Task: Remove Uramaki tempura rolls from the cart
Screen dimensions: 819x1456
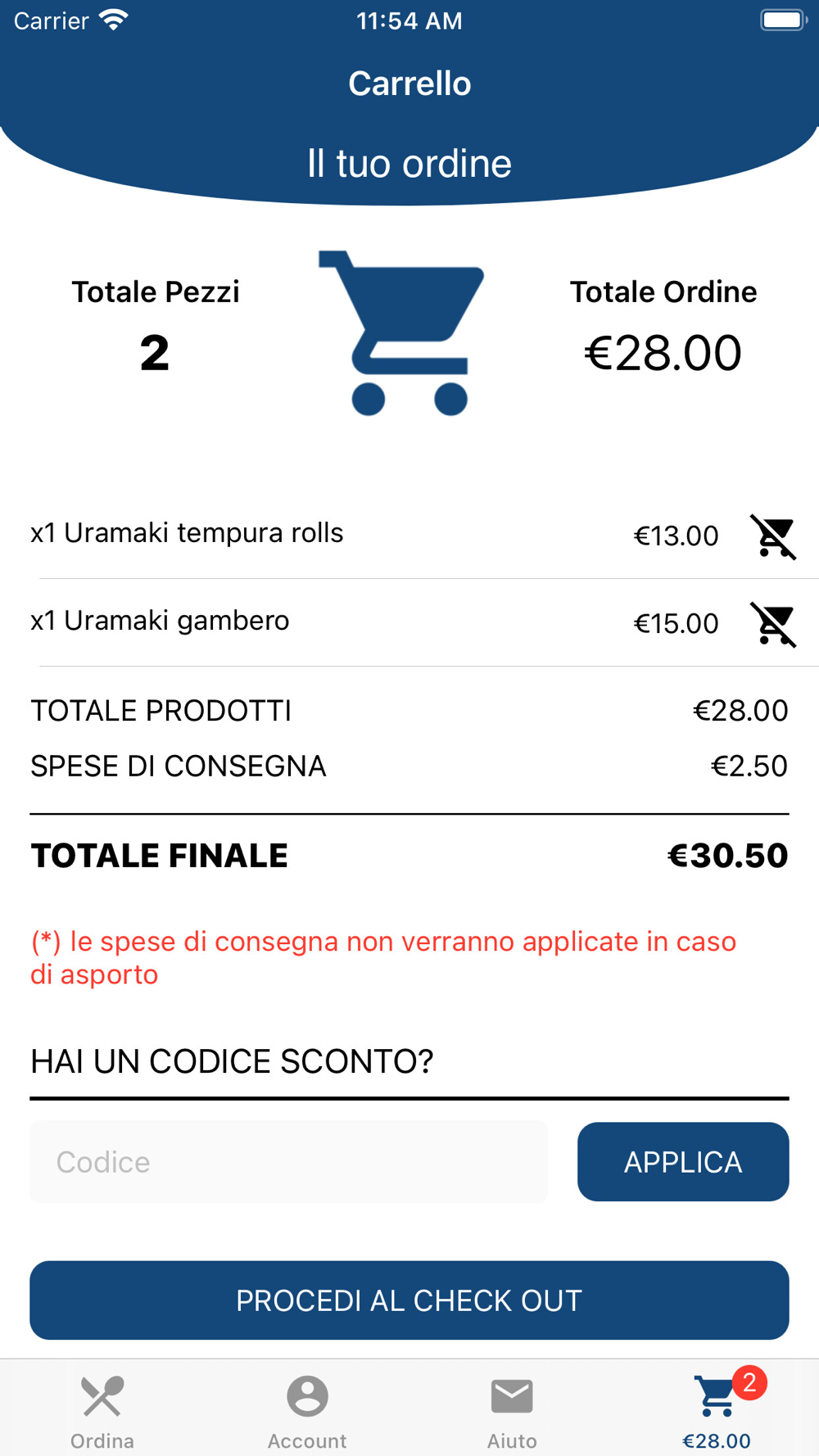Action: pos(773,536)
